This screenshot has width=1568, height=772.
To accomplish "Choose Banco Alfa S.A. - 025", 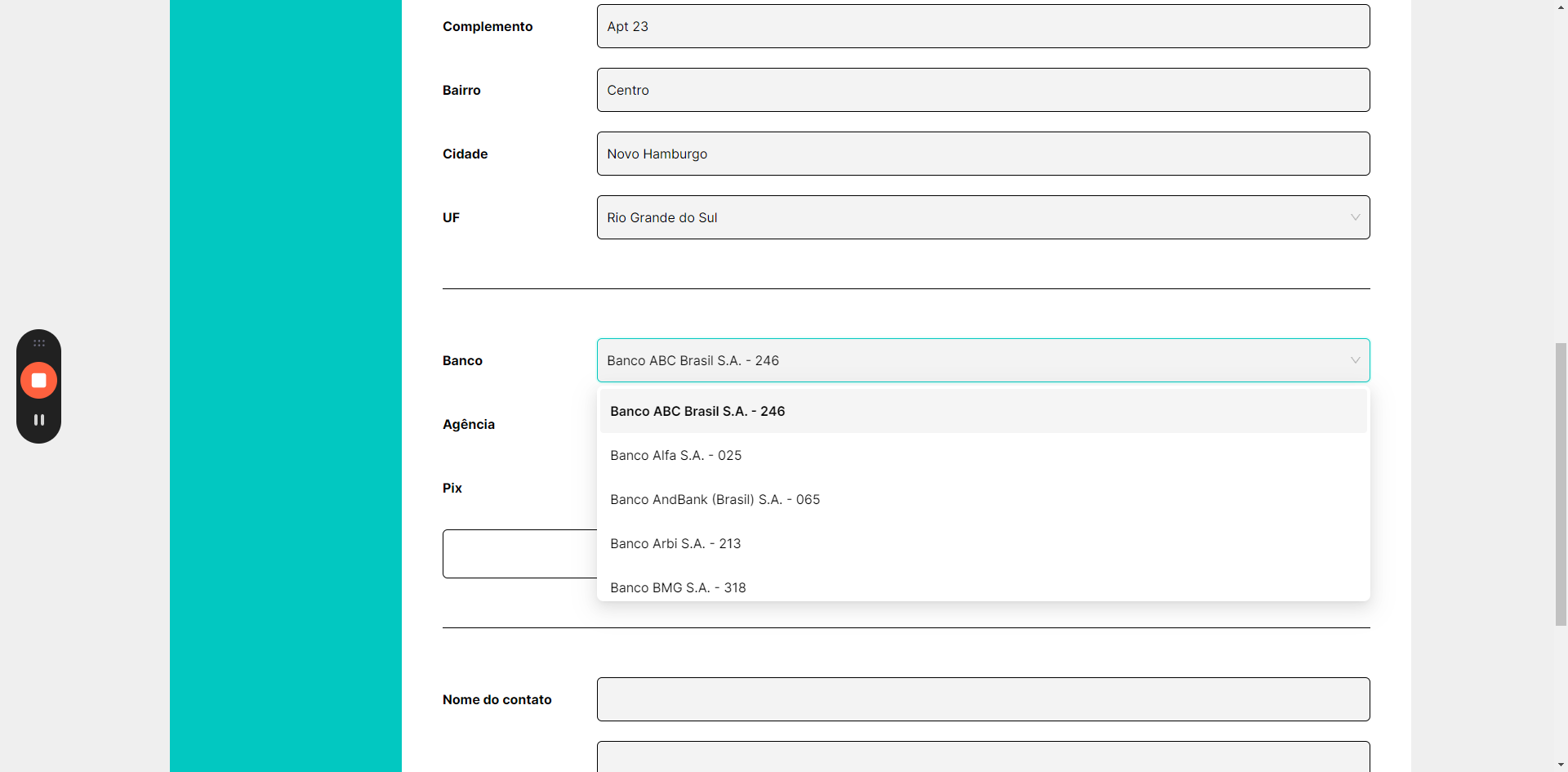I will pos(983,455).
